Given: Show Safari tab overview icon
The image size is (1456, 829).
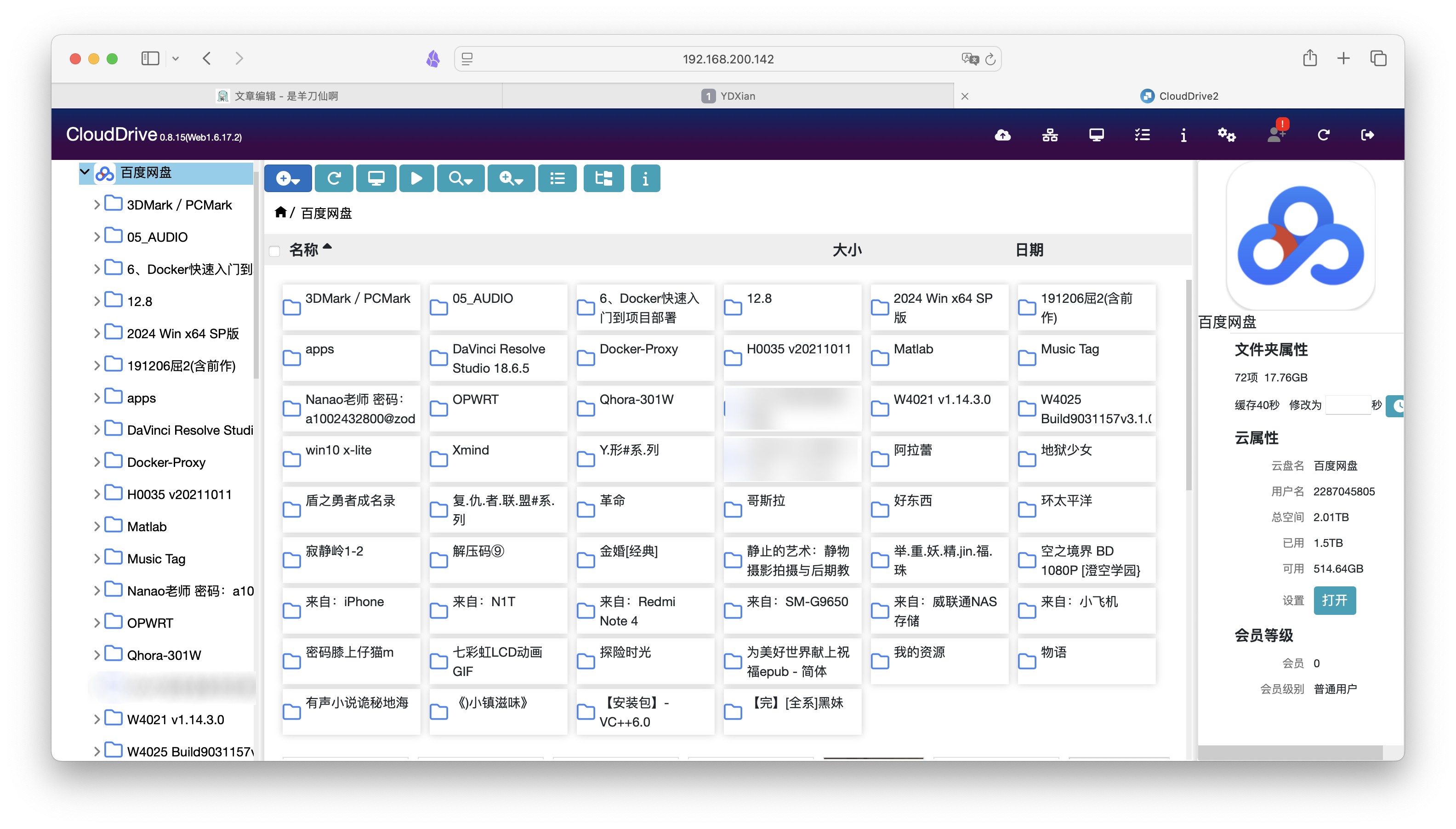Looking at the screenshot, I should [x=1378, y=58].
